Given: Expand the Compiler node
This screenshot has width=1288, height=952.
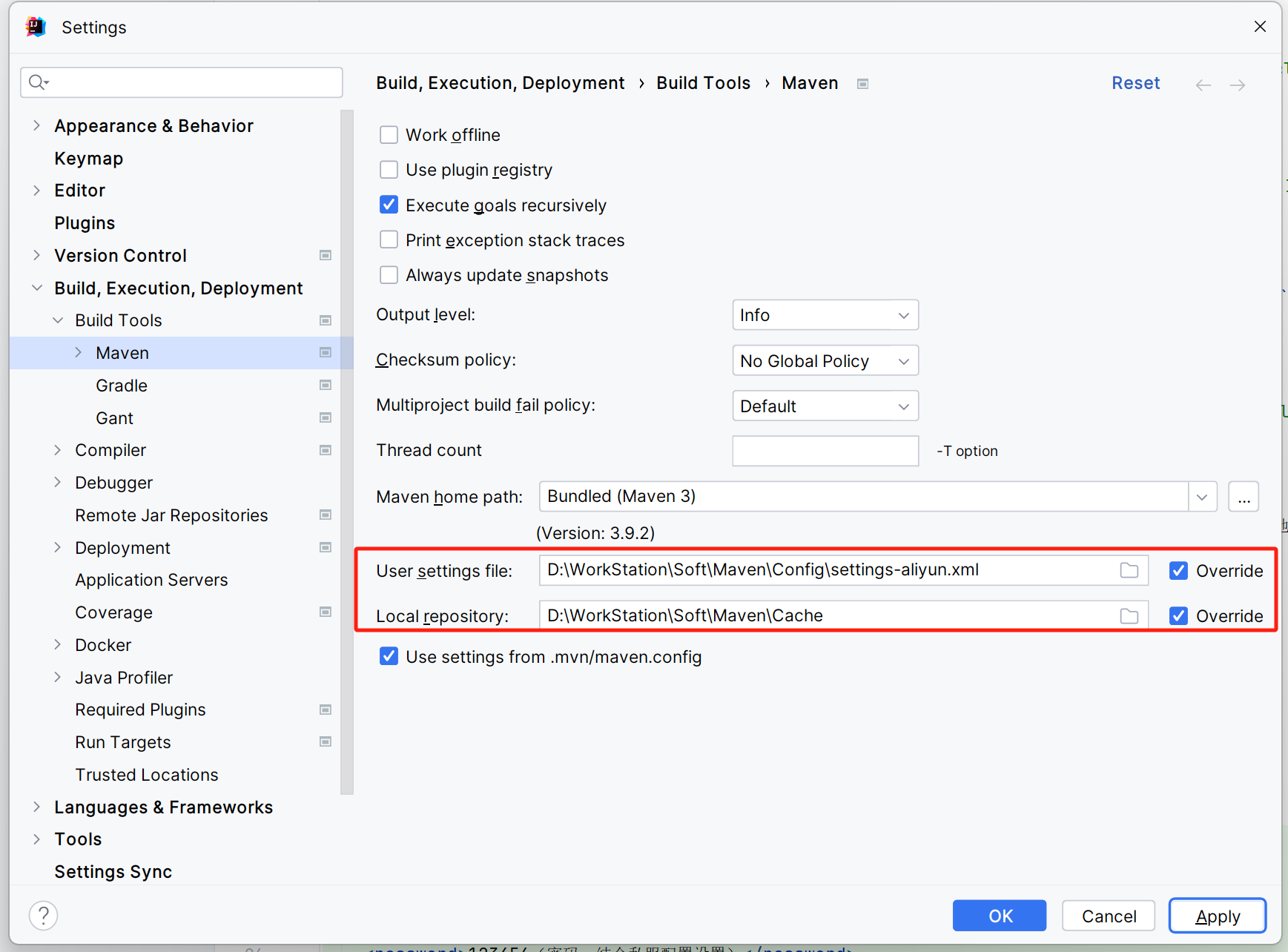Looking at the screenshot, I should click(57, 450).
